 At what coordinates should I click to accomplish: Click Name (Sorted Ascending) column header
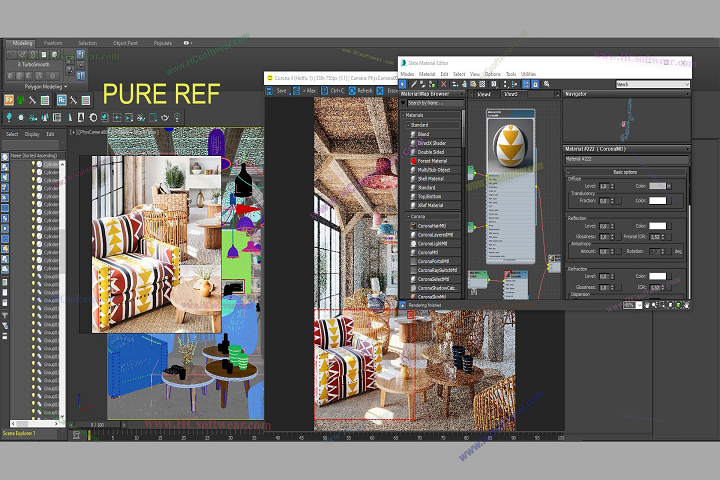coord(37,155)
